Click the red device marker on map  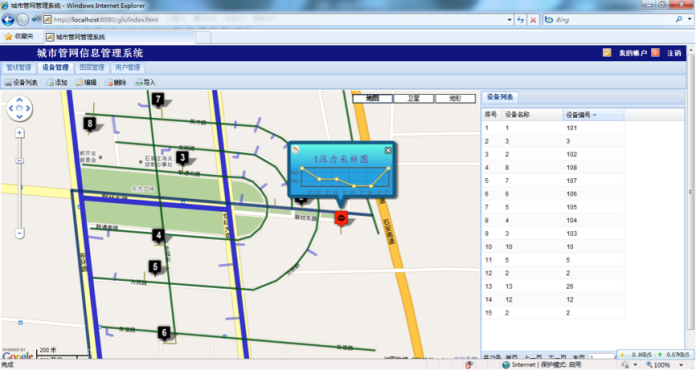tap(341, 219)
